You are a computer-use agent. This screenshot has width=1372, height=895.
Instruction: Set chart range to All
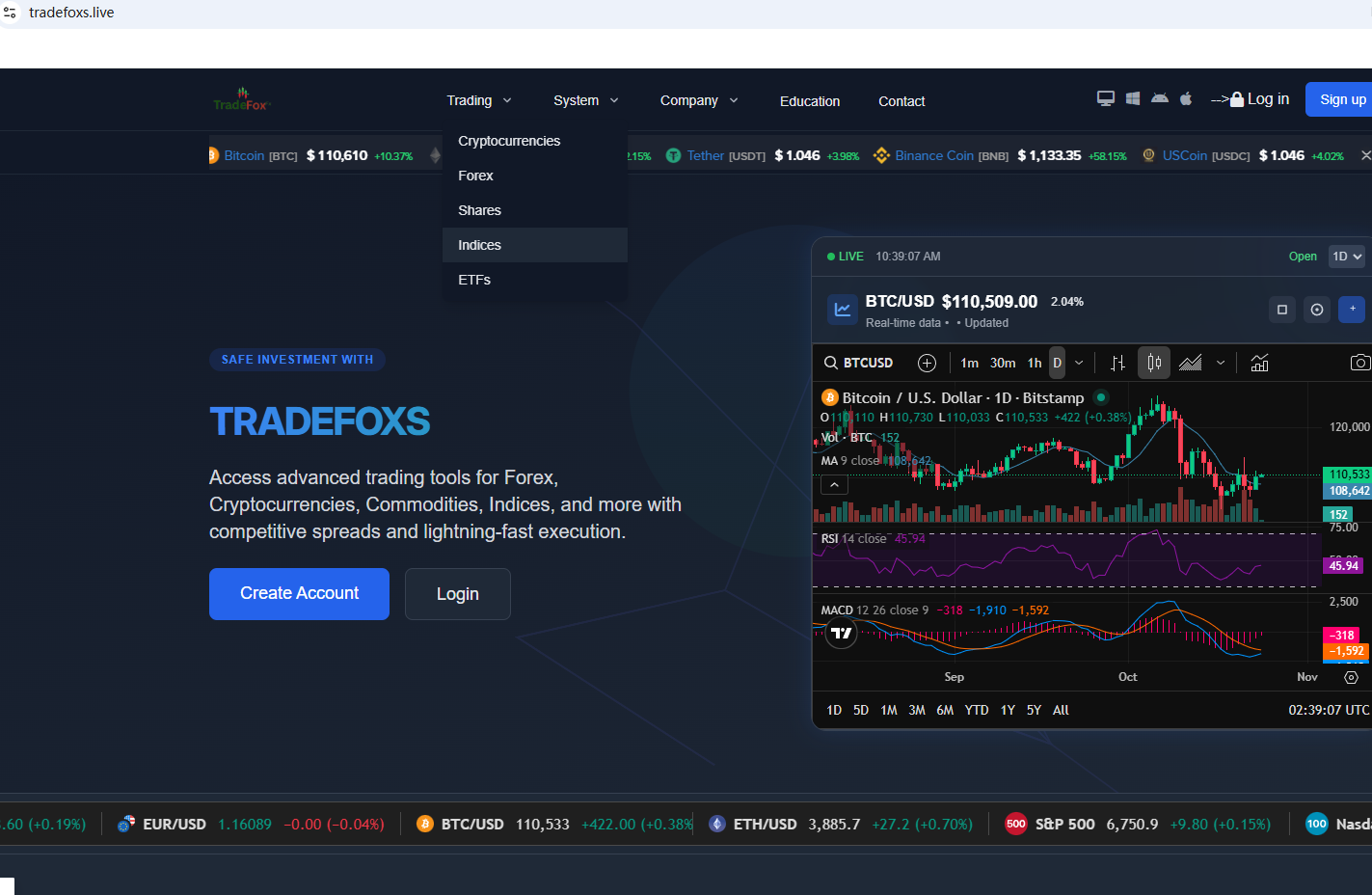[1061, 710]
